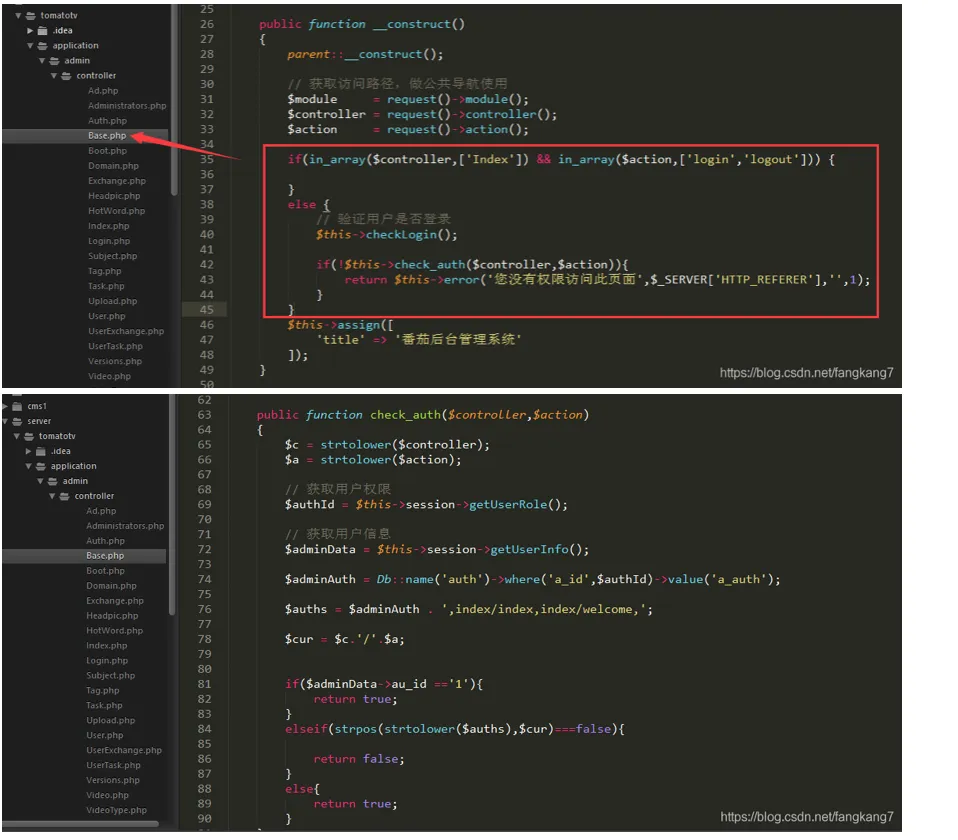The width and height of the screenshot is (958, 840).
Task: Open Task.php in the lower file tree
Action: 104,706
